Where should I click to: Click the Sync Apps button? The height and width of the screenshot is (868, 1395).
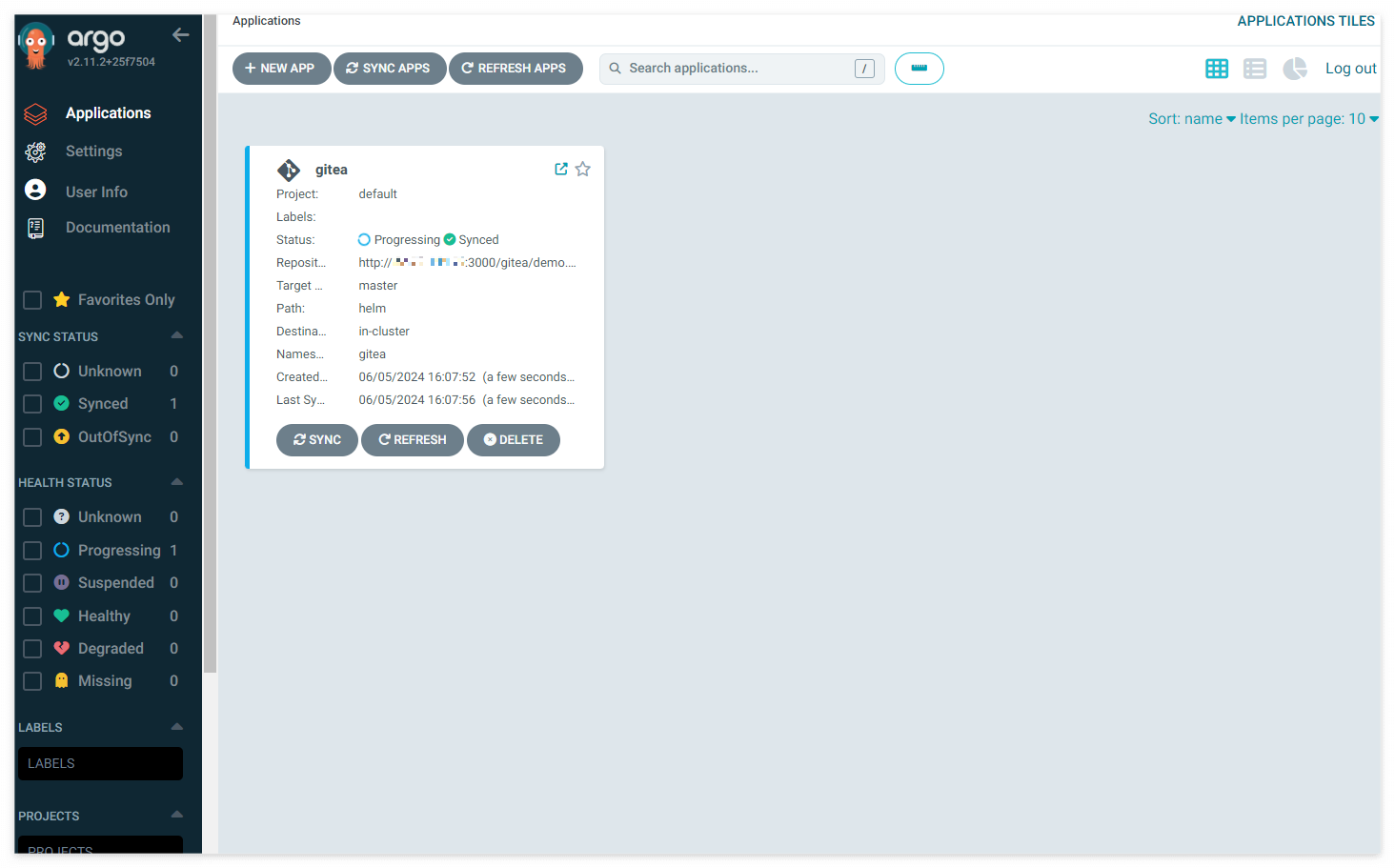click(390, 69)
